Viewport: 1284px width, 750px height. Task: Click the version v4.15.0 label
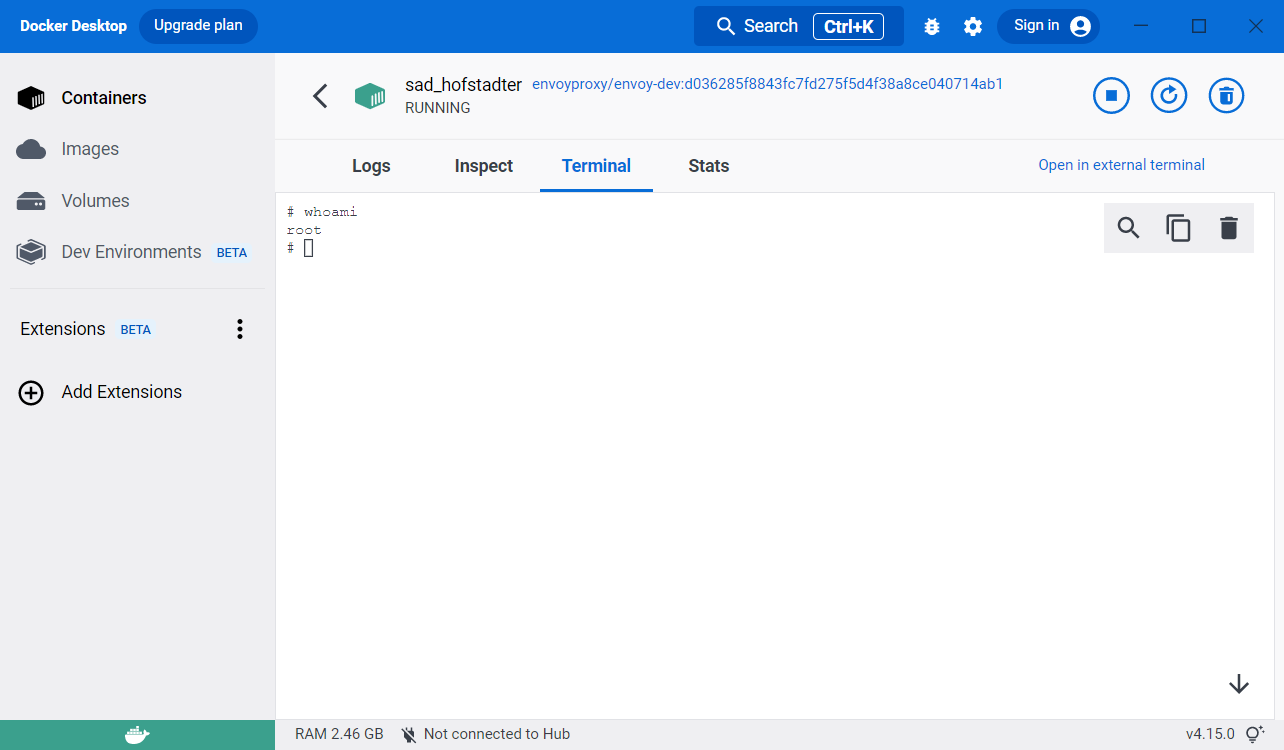[1210, 734]
